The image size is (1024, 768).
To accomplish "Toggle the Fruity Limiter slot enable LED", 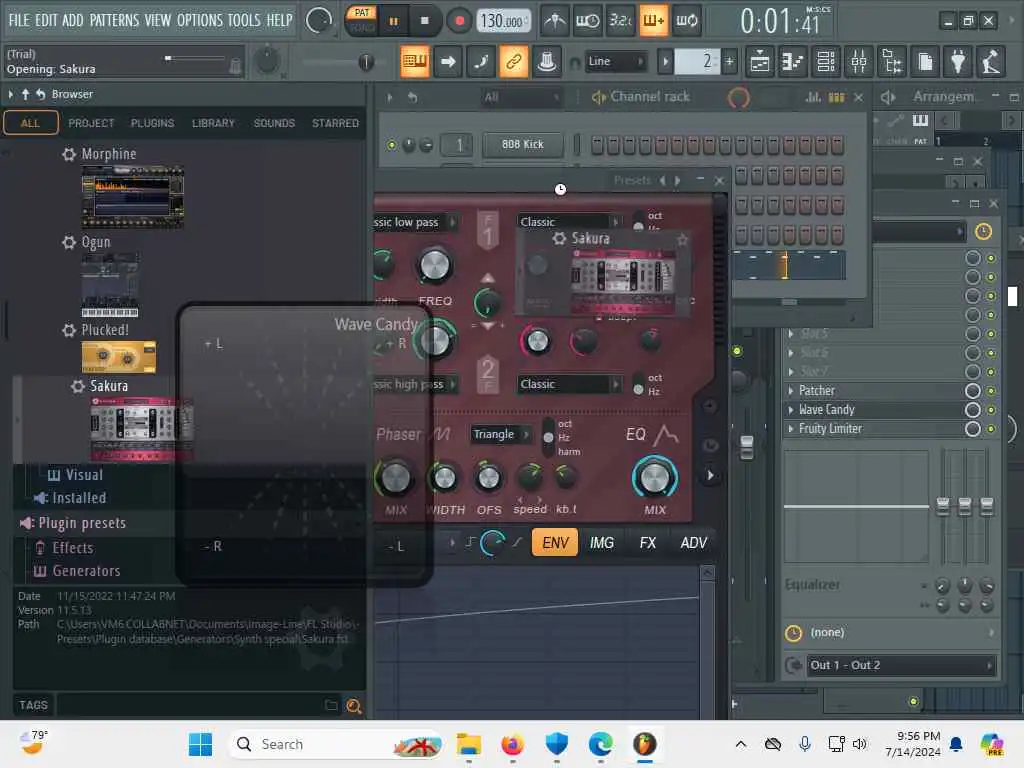I will click(991, 429).
